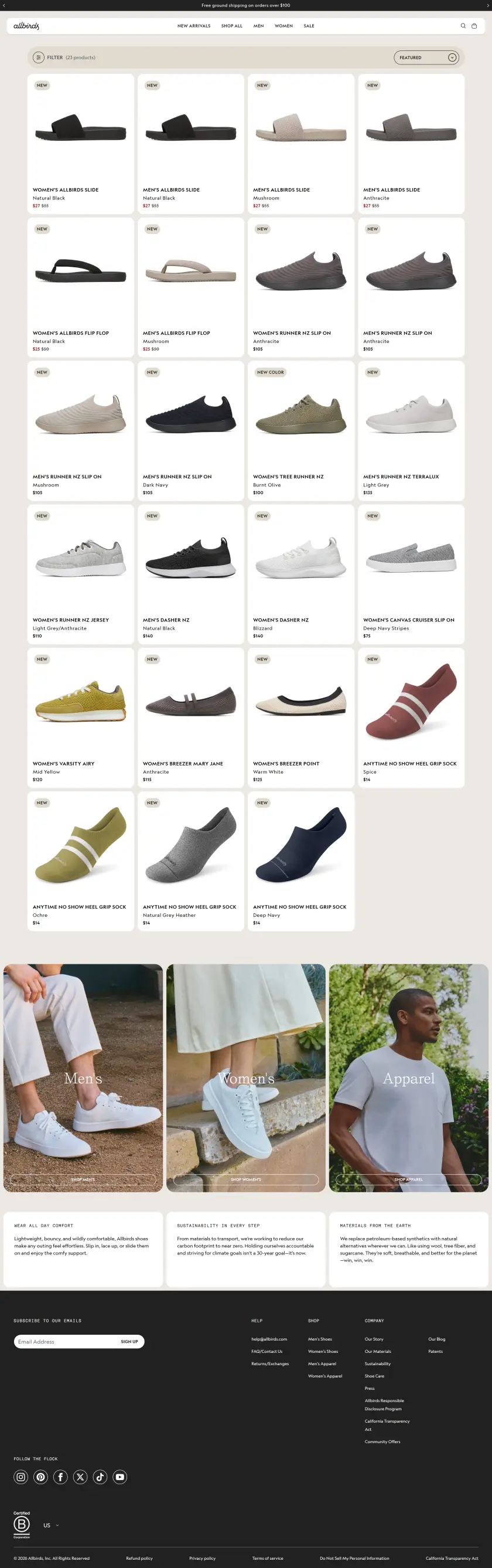Open the Sale menu

pyautogui.click(x=309, y=26)
